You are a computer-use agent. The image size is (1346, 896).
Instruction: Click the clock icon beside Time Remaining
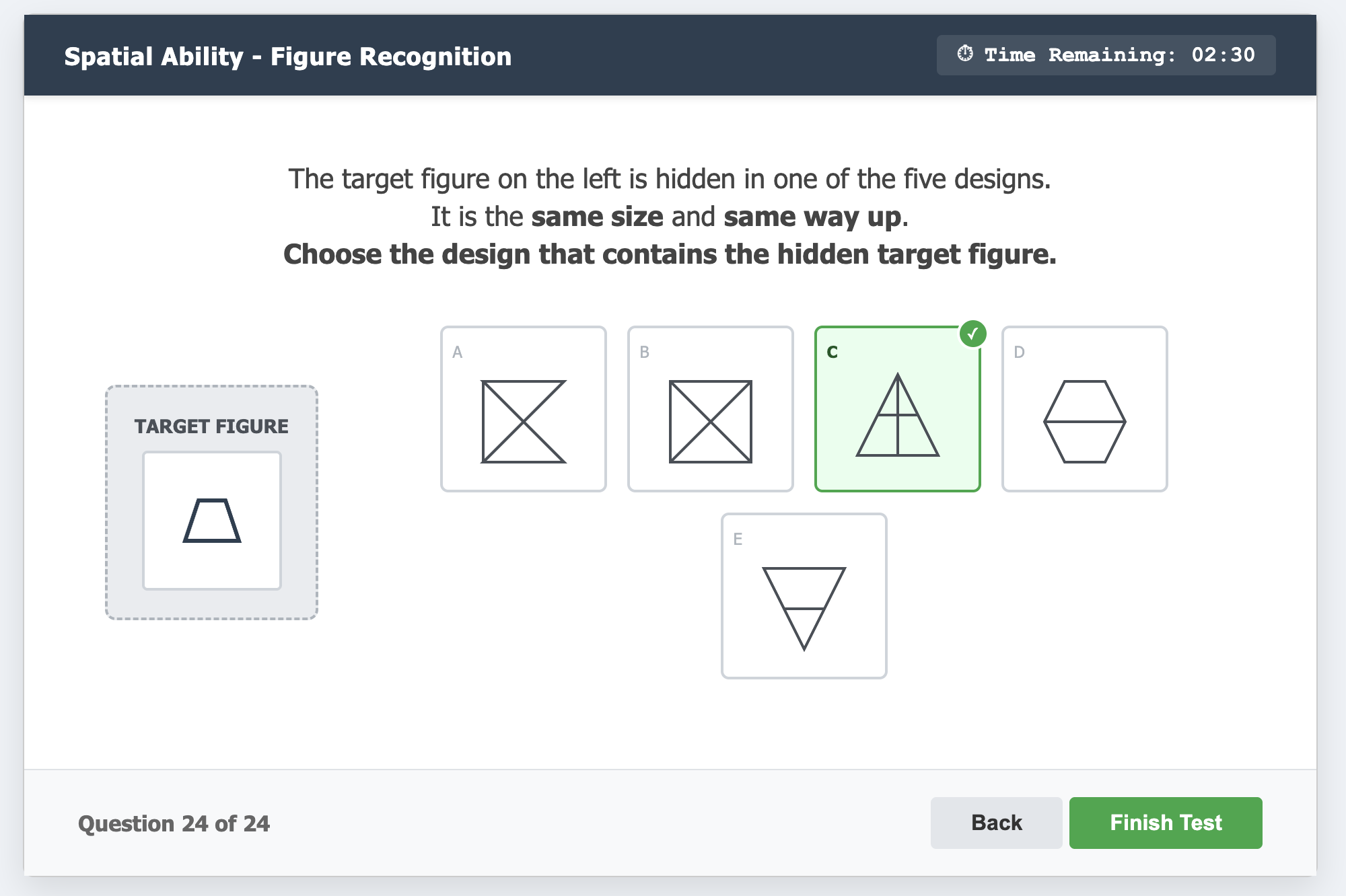click(x=965, y=54)
